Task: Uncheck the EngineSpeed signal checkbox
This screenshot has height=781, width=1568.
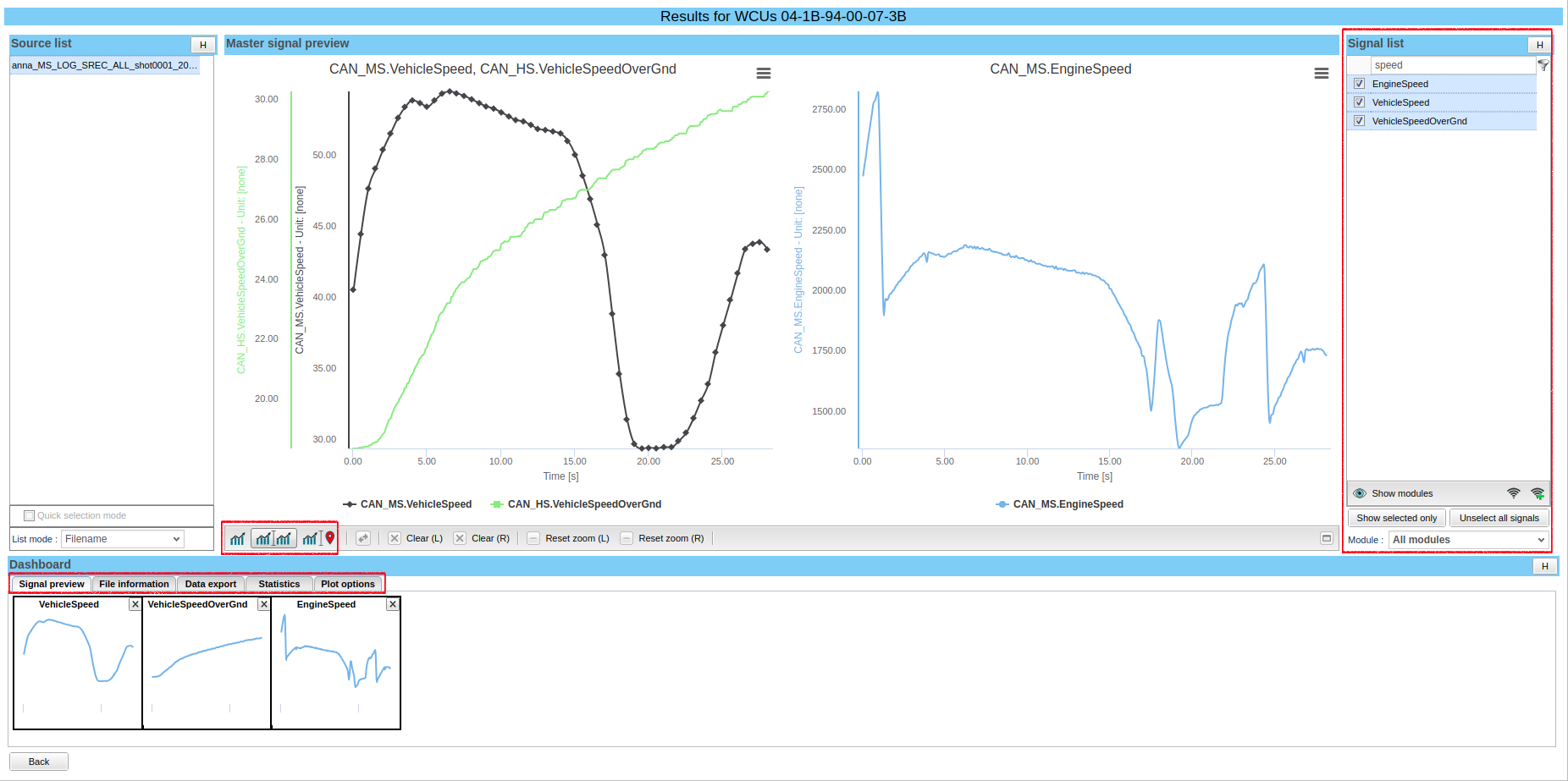Action: click(x=1359, y=84)
